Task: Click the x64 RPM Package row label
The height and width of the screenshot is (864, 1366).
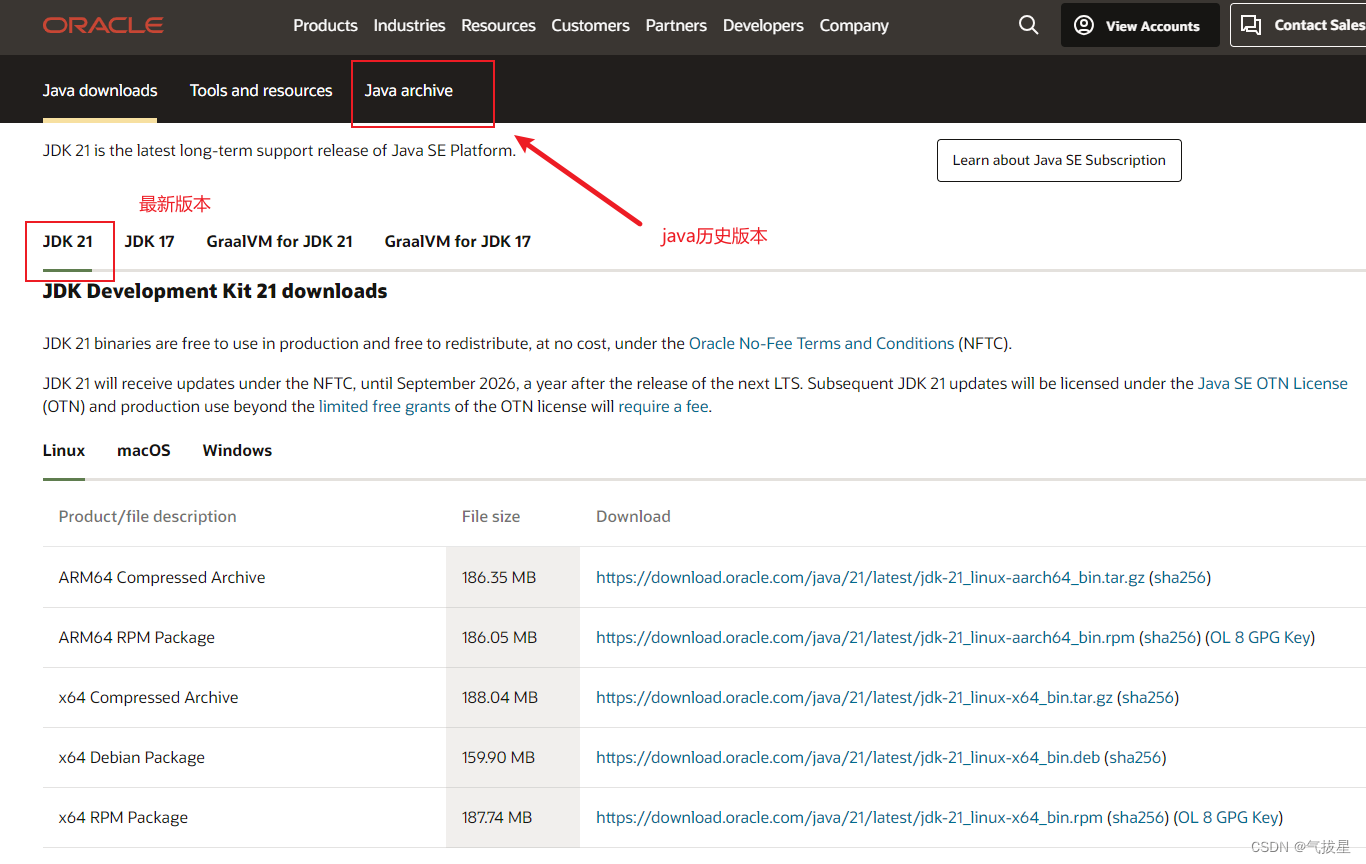Action: tap(123, 817)
